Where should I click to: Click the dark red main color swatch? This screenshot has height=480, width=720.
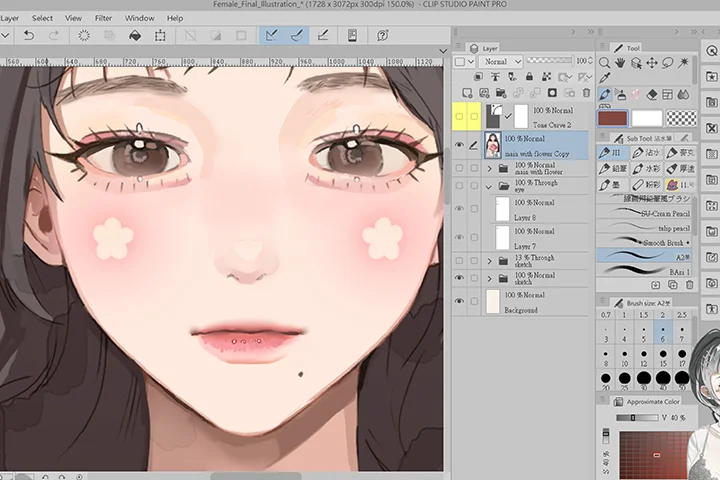[x=612, y=118]
